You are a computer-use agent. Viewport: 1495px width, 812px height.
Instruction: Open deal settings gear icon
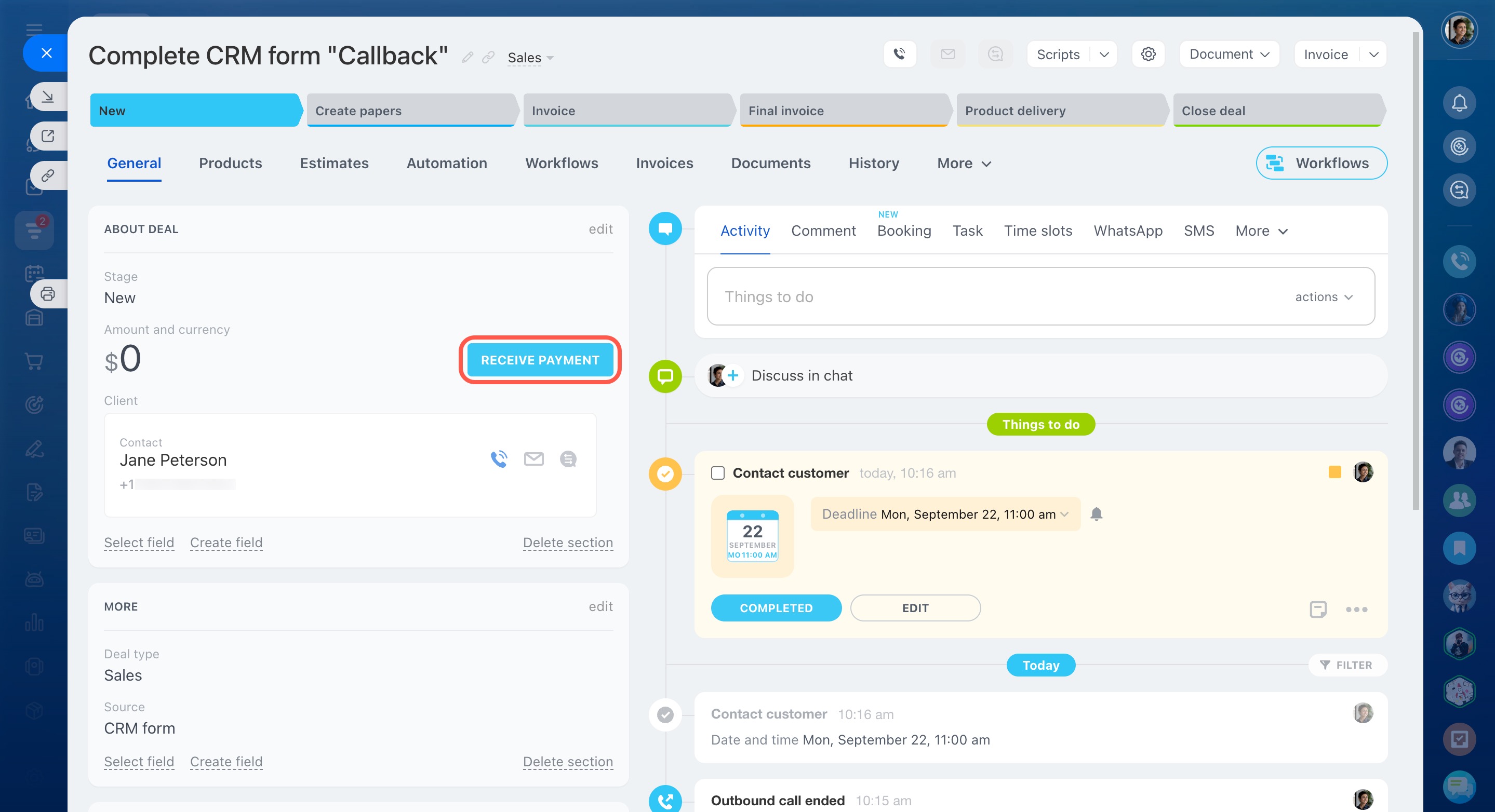(1148, 54)
